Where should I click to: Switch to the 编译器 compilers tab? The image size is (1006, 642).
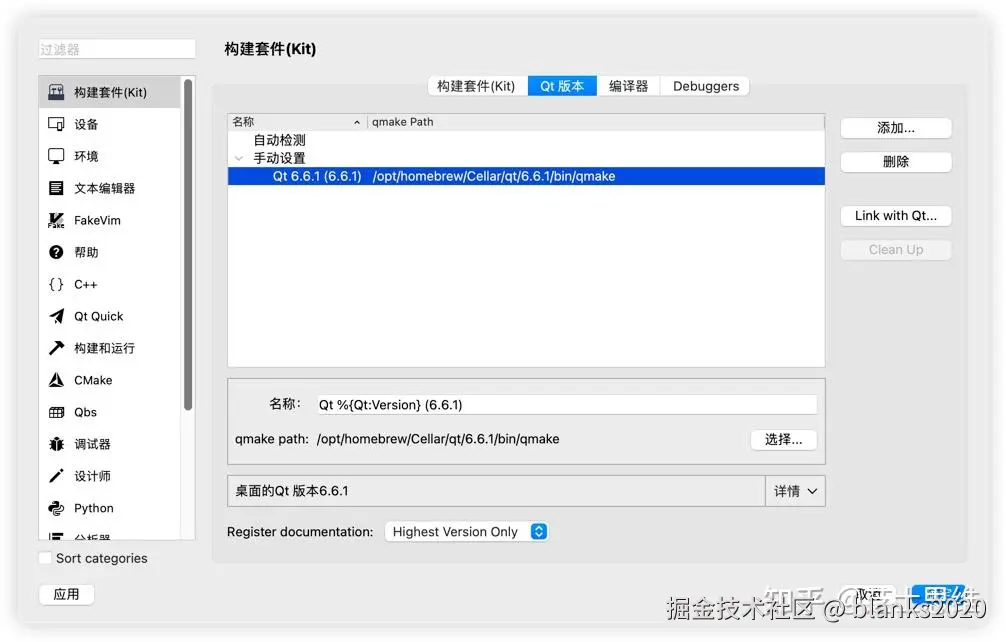point(628,86)
